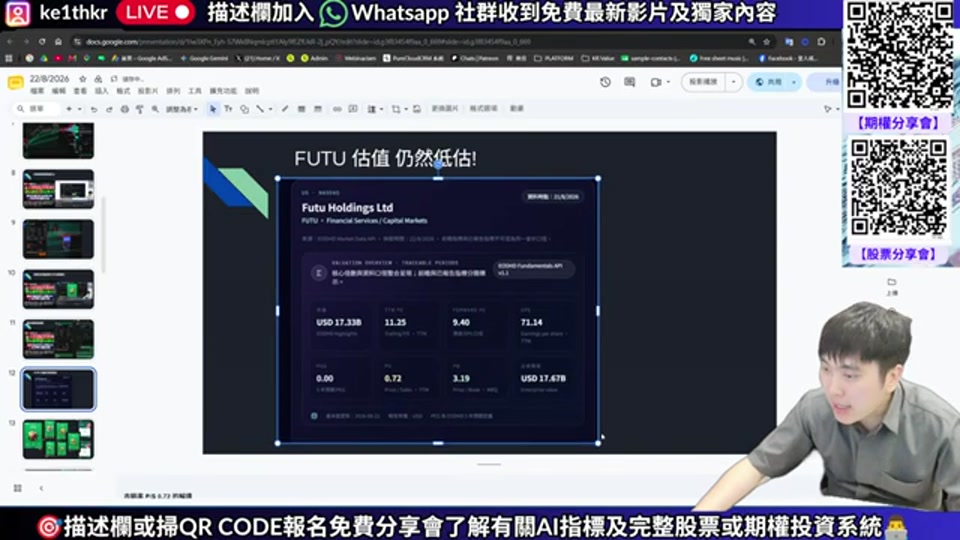This screenshot has width=960, height=540.
Task: Click the move-to-folder icon beside title
Action: click(x=98, y=79)
